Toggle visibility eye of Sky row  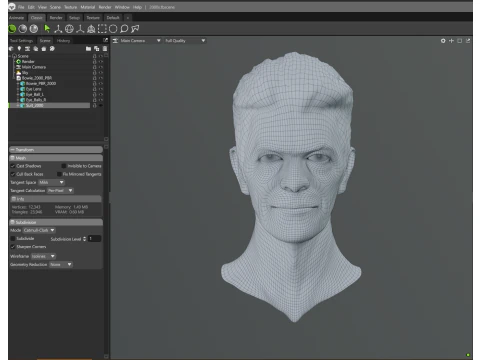(x=101, y=73)
